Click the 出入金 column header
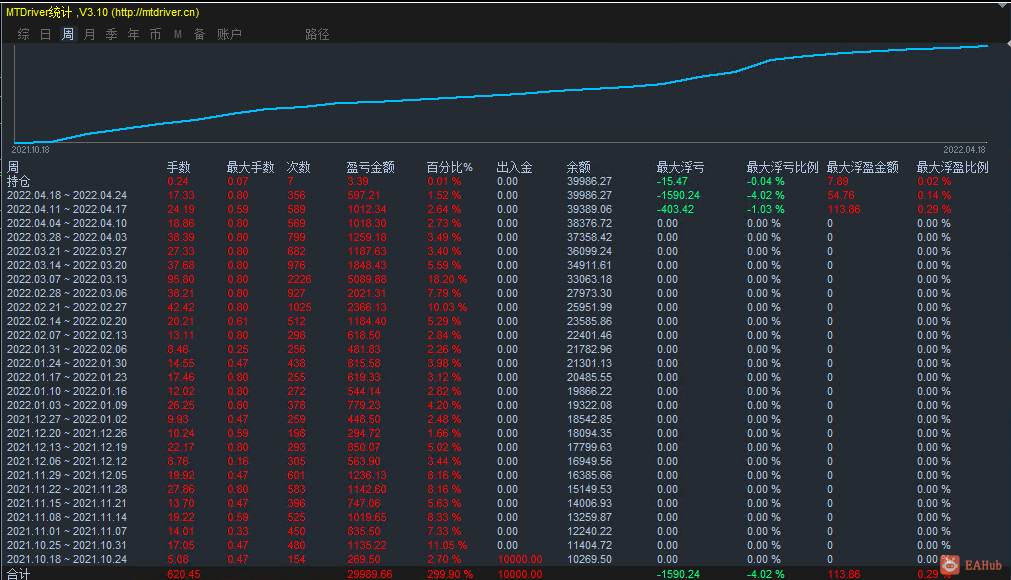Image resolution: width=1011 pixels, height=580 pixels. coord(514,168)
